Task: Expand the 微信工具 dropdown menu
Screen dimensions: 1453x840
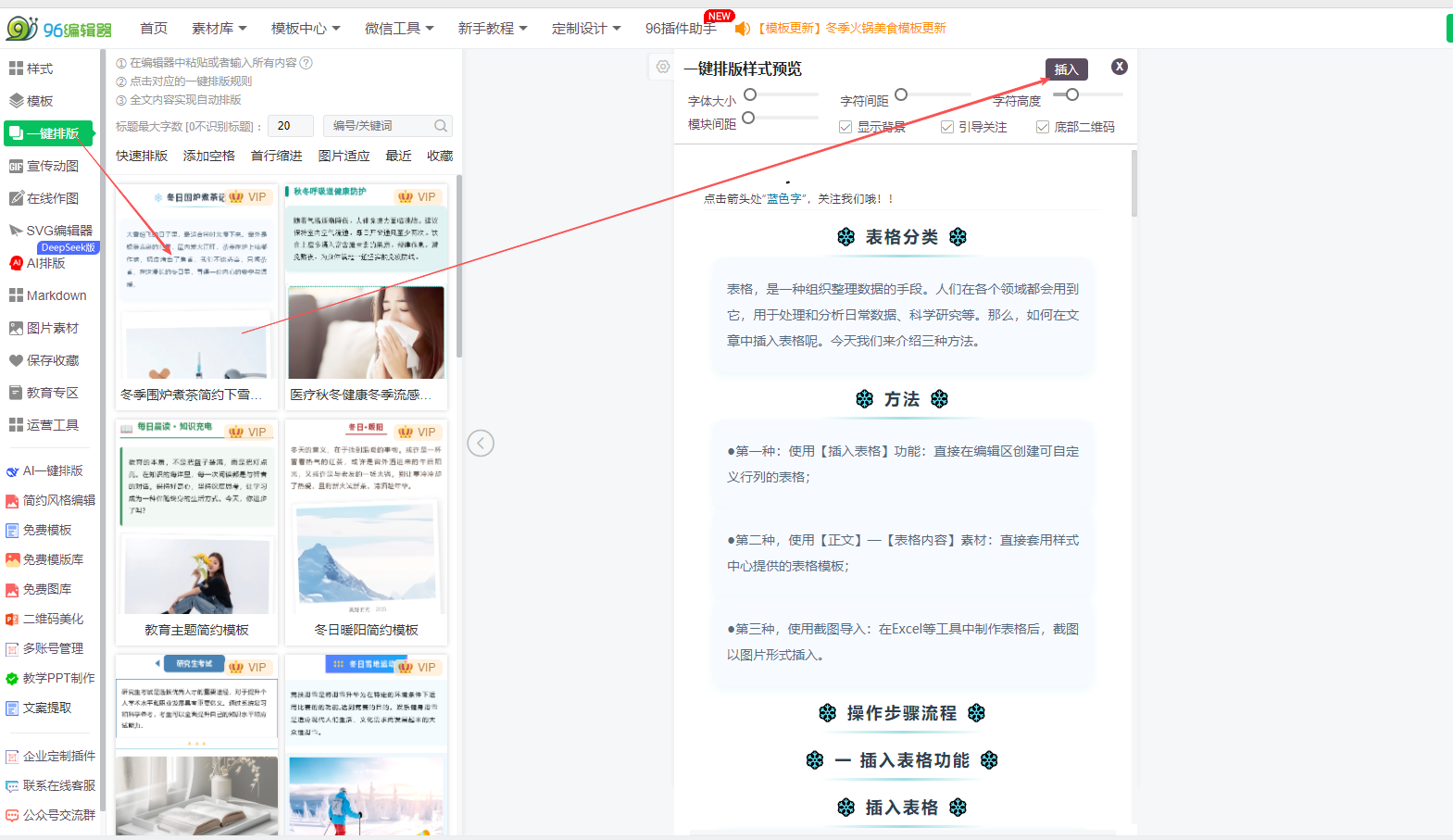Action: pyautogui.click(x=399, y=29)
